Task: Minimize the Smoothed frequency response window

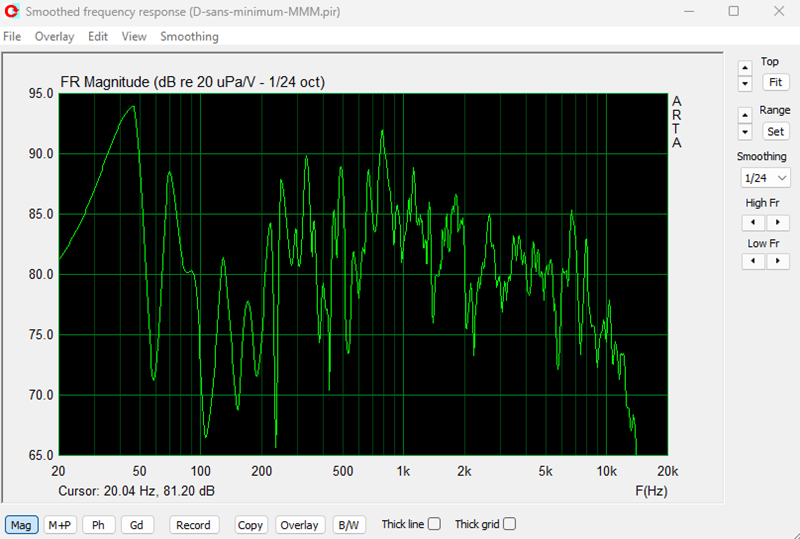Action: 689,11
